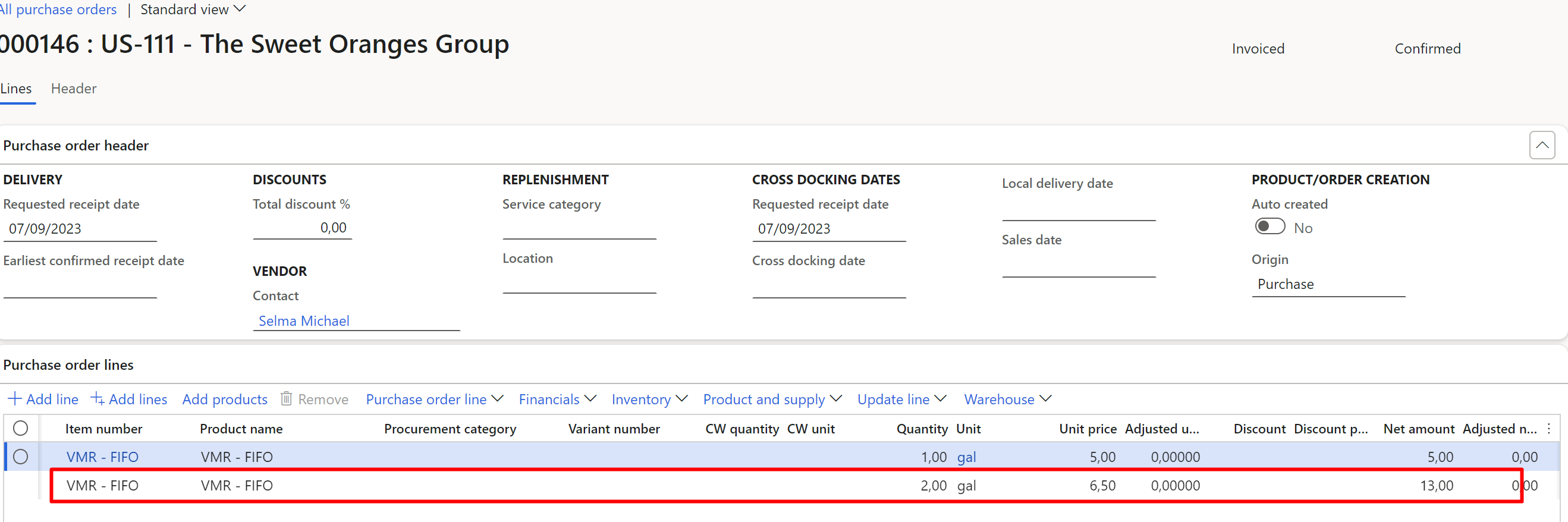Click the Remove trash can icon
Screen dimensions: 1568x522
(x=286, y=398)
